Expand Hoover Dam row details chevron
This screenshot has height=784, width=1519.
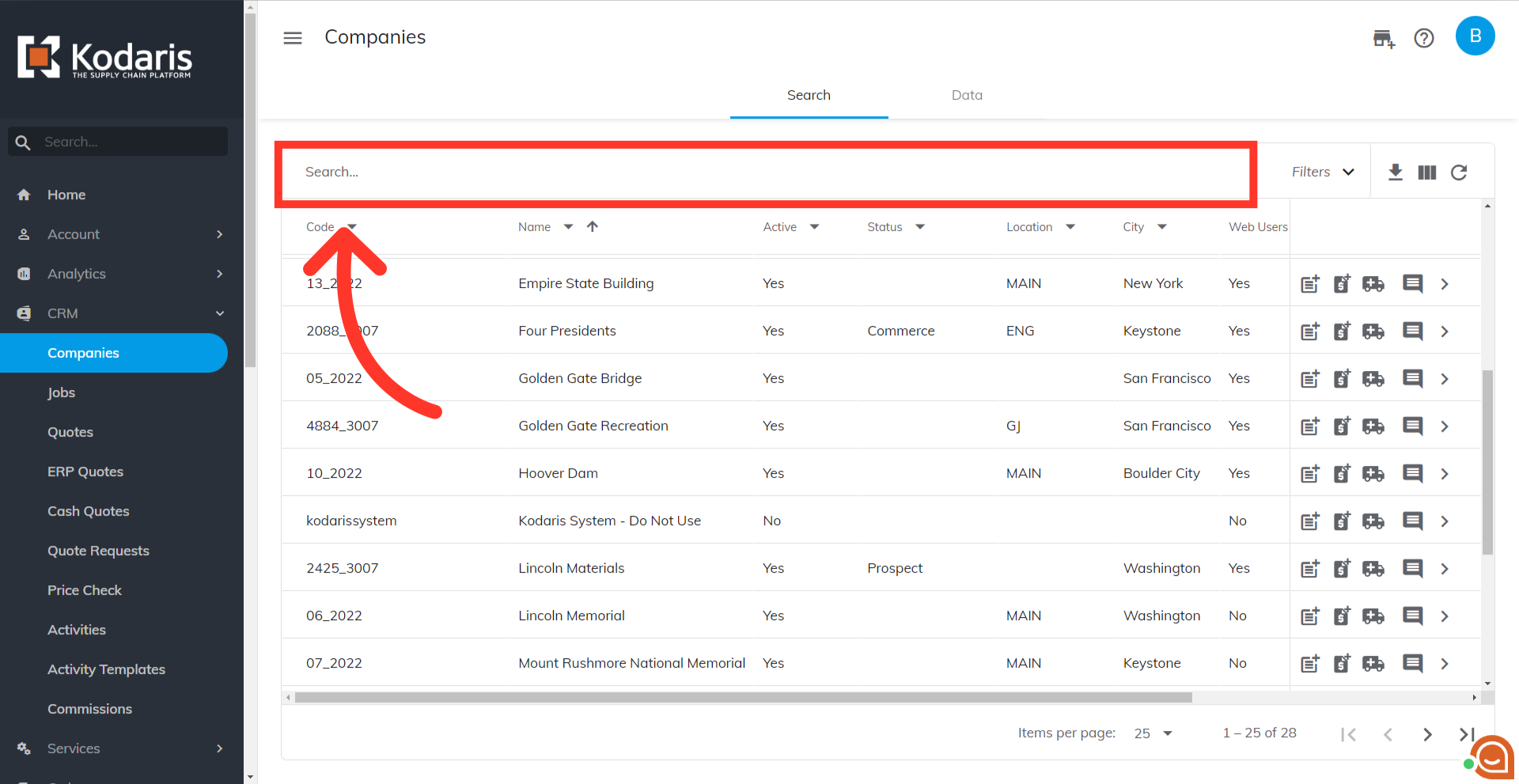click(1445, 474)
